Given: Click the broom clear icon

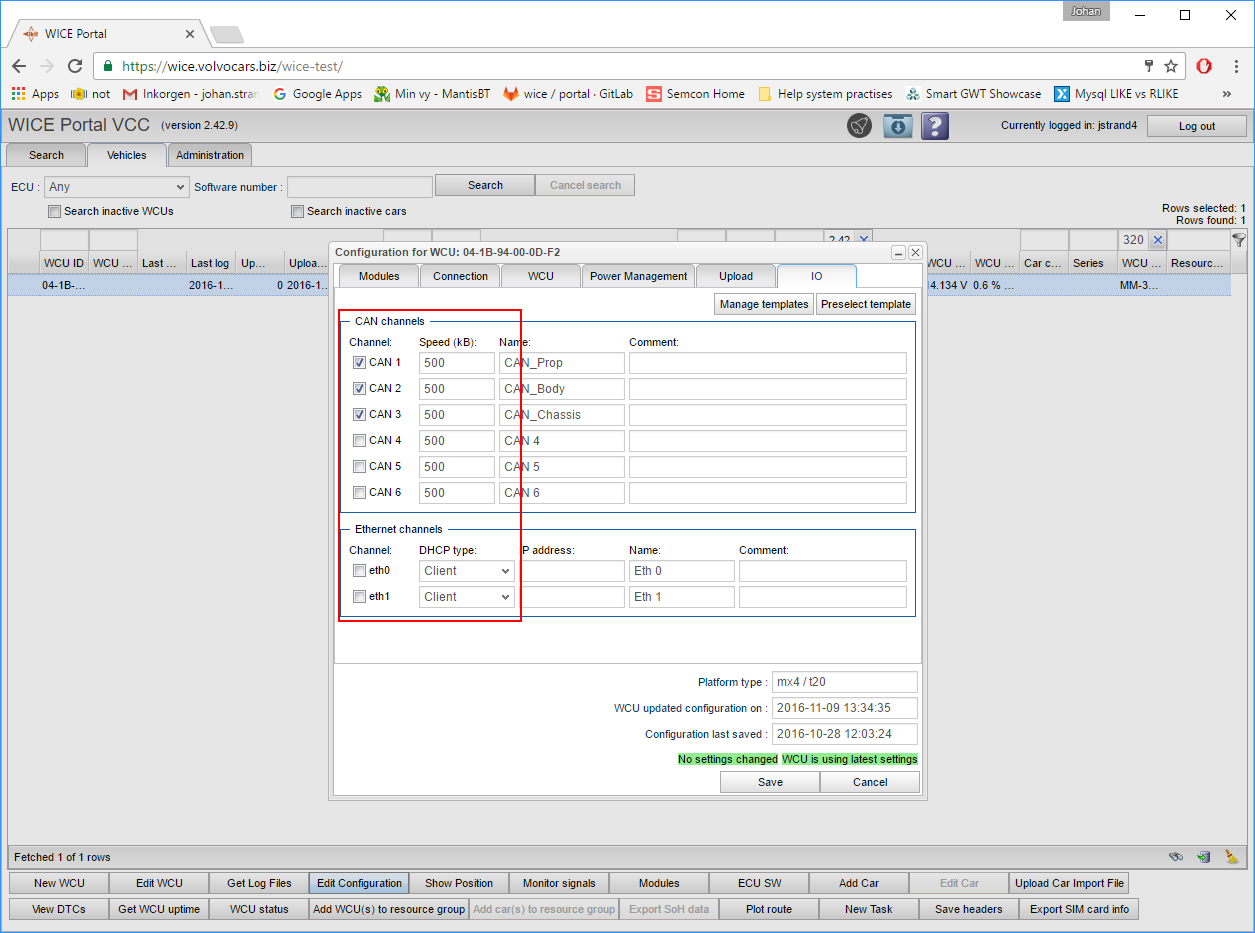Looking at the screenshot, I should [x=1231, y=857].
